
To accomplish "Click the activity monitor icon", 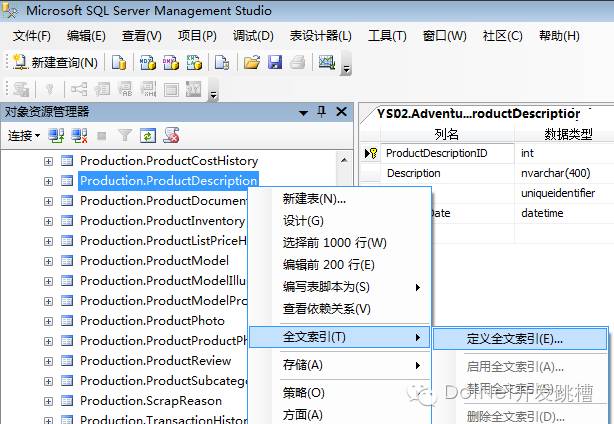I will (x=327, y=63).
